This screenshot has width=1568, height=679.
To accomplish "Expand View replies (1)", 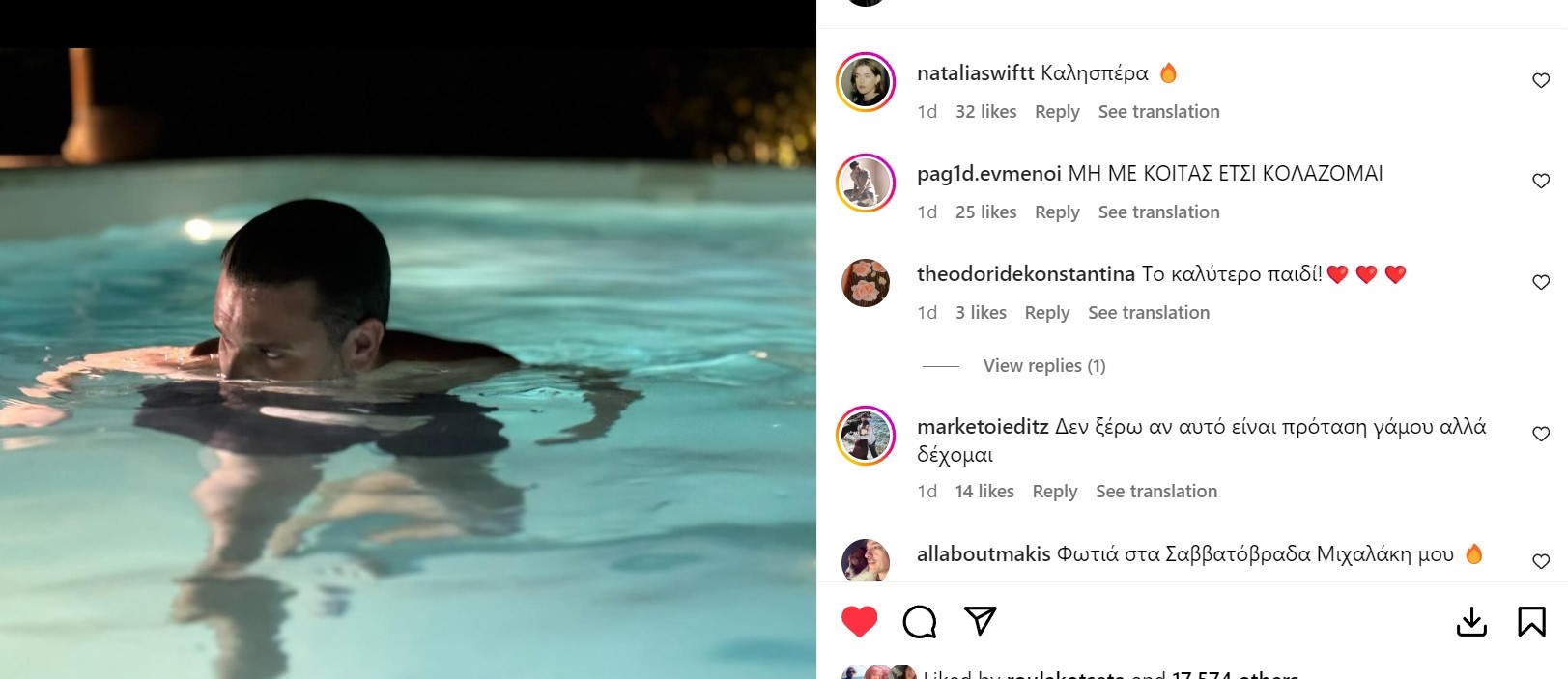I will pyautogui.click(x=1043, y=366).
